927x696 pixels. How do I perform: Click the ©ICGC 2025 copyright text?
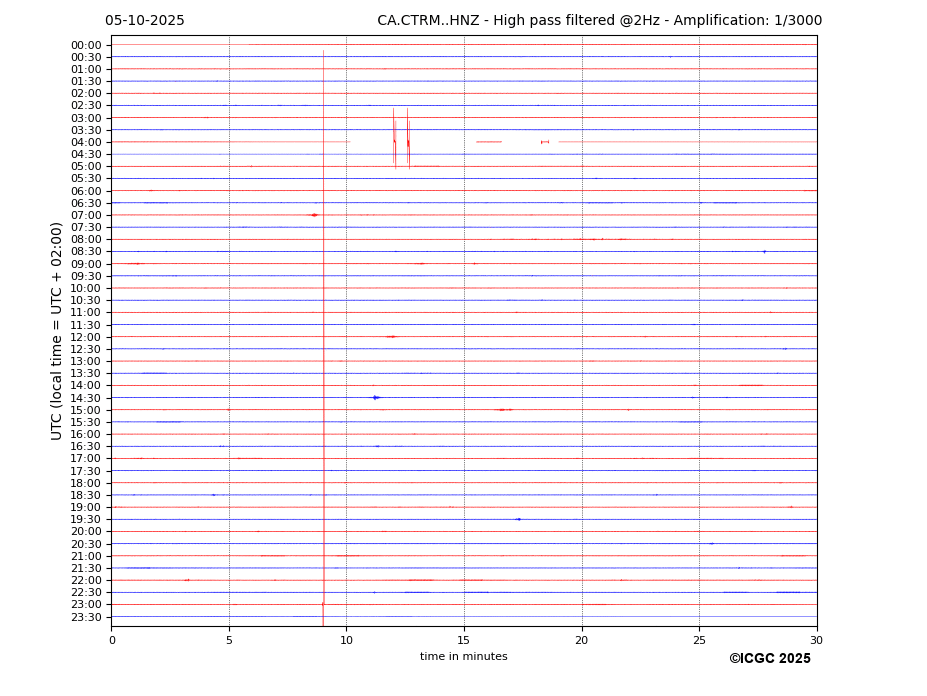[x=769, y=659]
